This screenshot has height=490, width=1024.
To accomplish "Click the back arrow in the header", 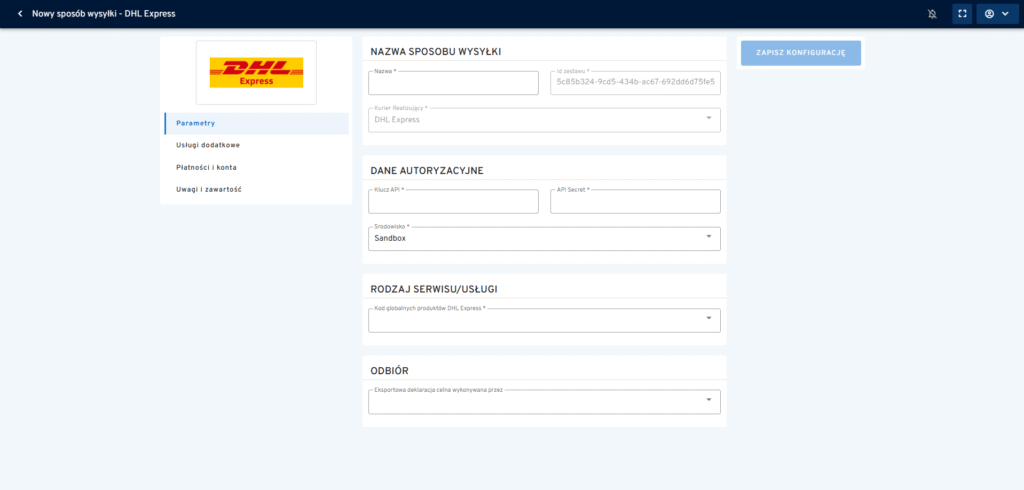I will 20,14.
